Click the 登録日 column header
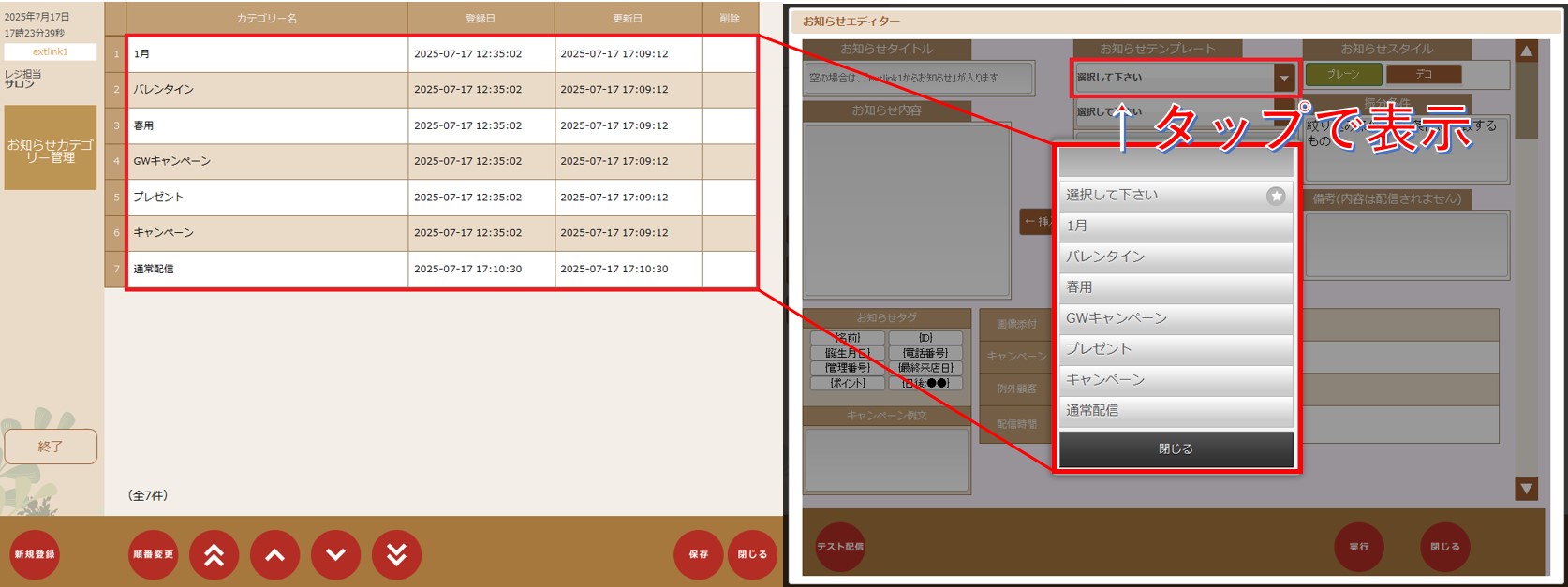Viewport: 1568px width, 587px height. click(x=481, y=18)
